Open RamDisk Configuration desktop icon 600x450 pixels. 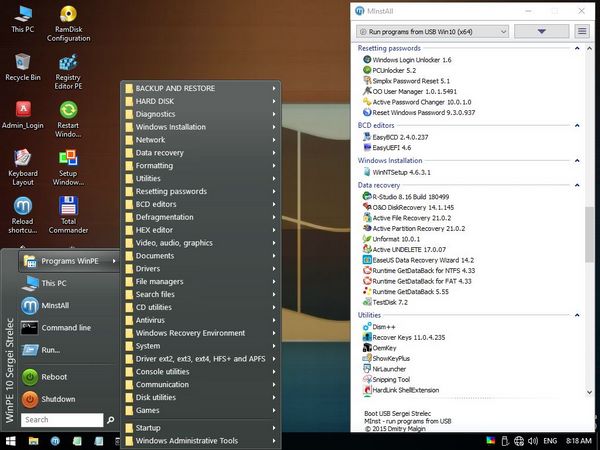[x=68, y=18]
